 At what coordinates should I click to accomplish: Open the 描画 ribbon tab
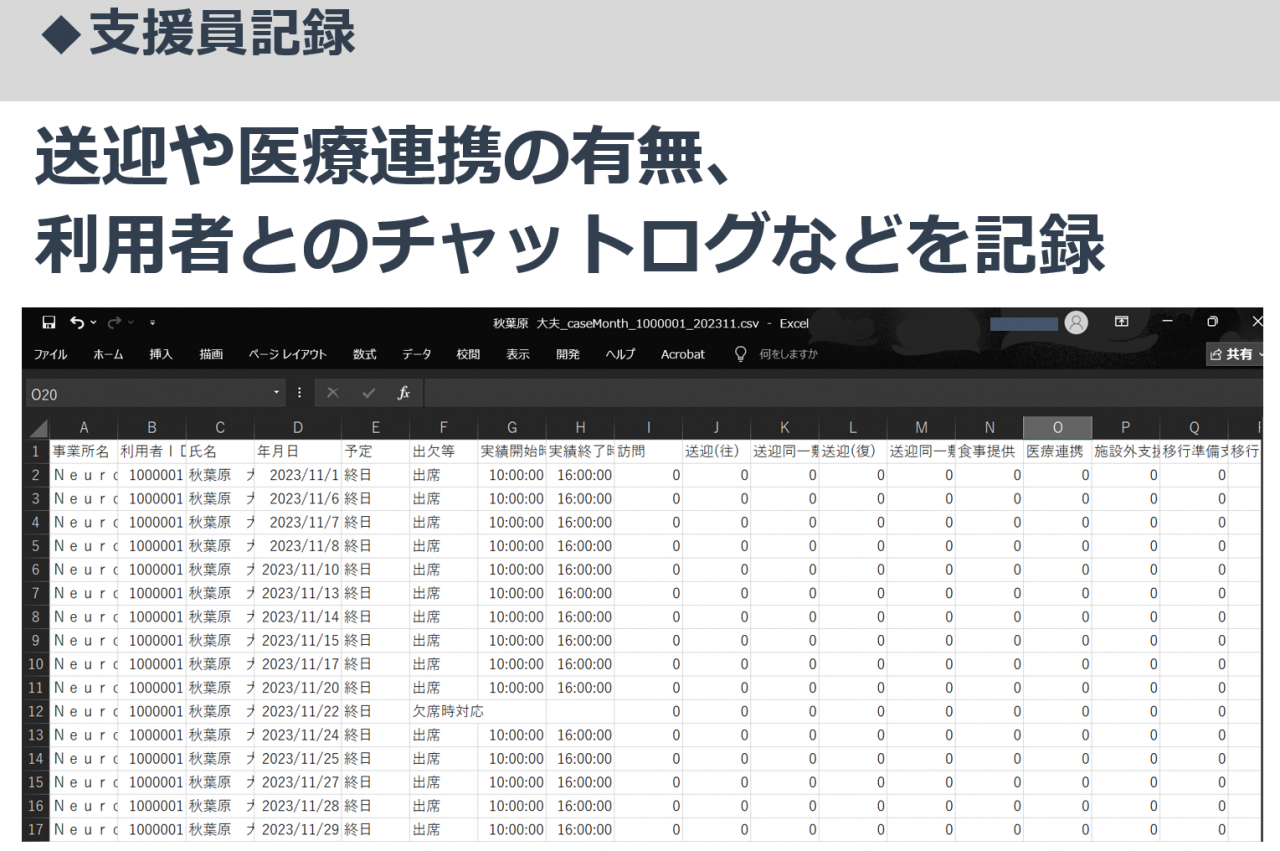pos(211,354)
